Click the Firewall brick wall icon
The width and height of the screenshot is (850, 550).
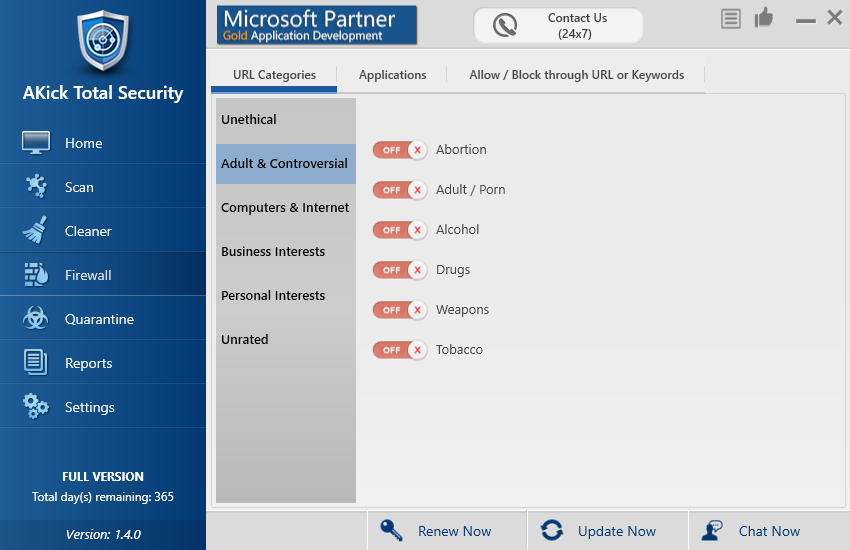36,275
